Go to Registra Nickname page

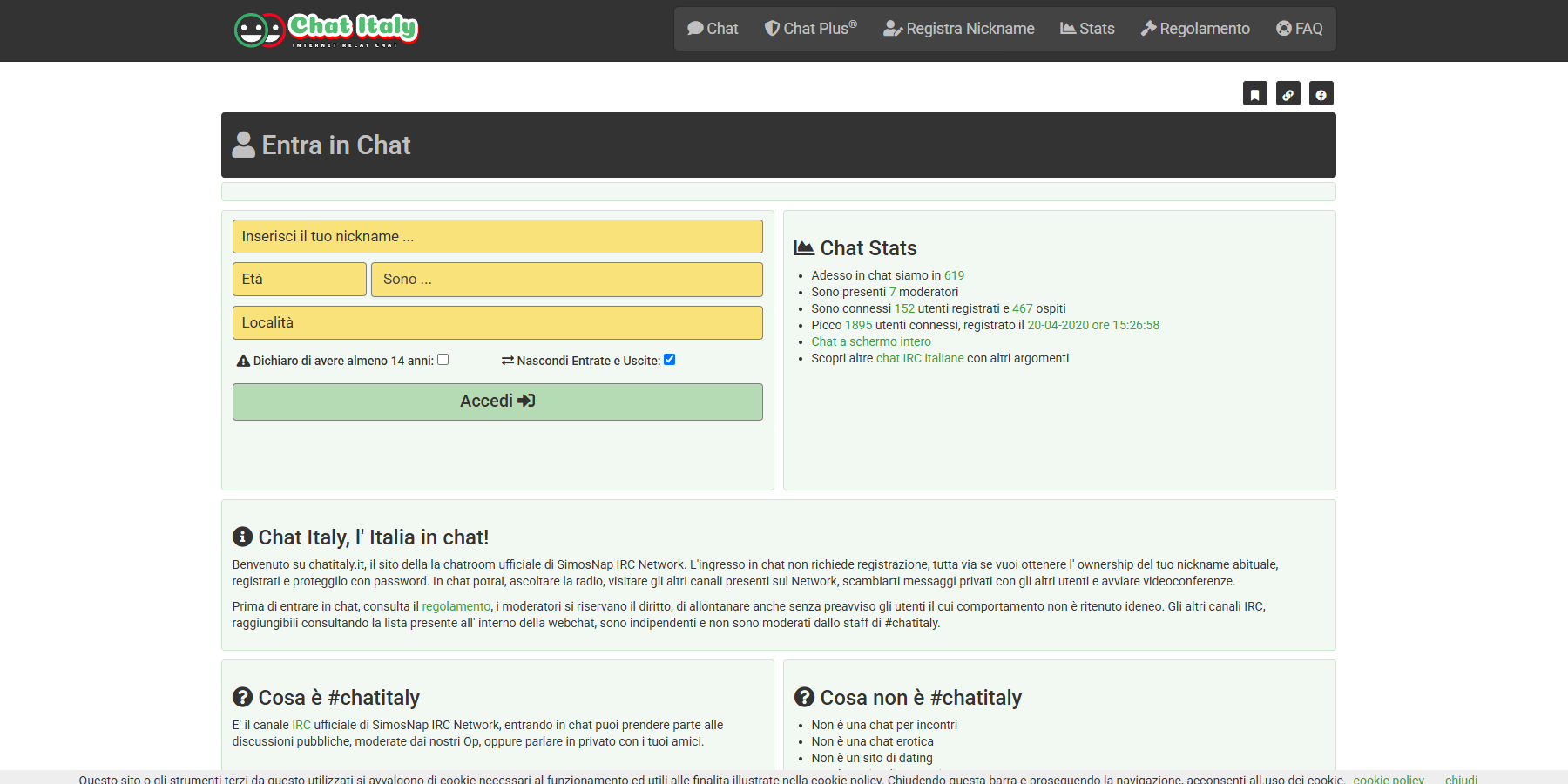coord(959,29)
